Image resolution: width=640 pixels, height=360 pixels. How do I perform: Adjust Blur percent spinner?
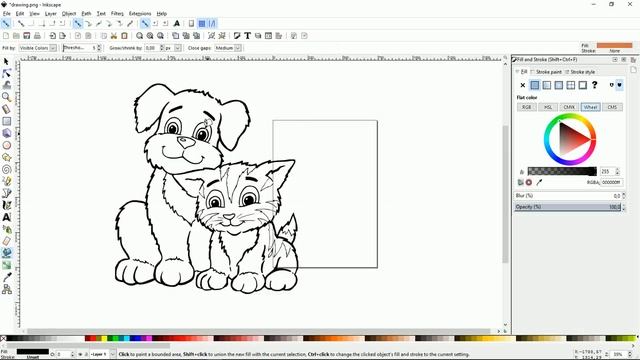(x=624, y=196)
